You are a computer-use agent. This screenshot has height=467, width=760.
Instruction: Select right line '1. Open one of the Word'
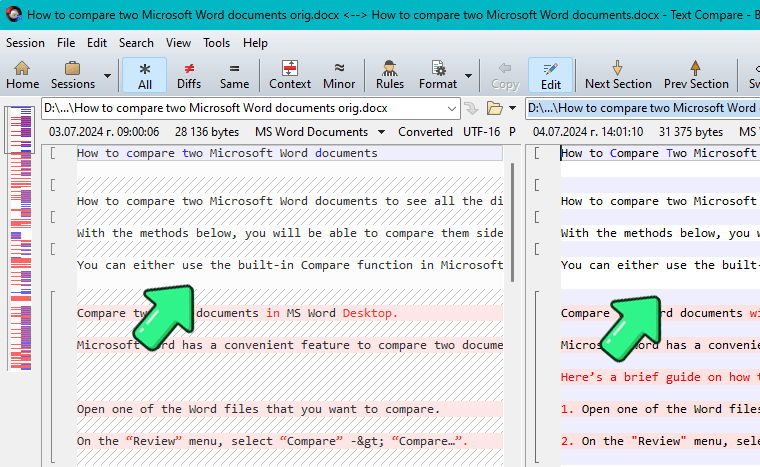pyautogui.click(x=660, y=409)
